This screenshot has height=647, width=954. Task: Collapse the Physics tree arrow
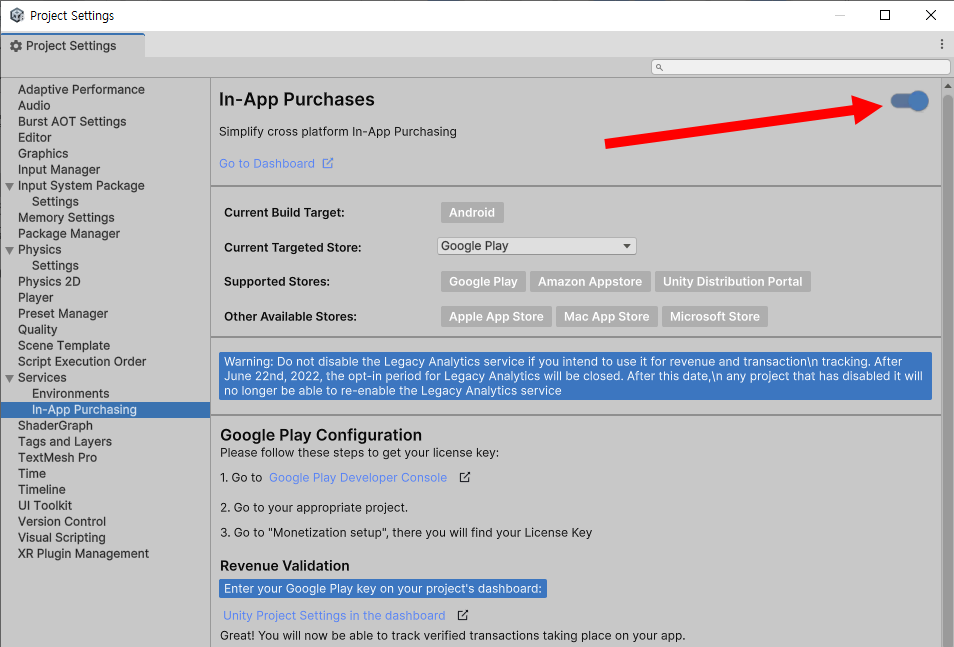9,250
